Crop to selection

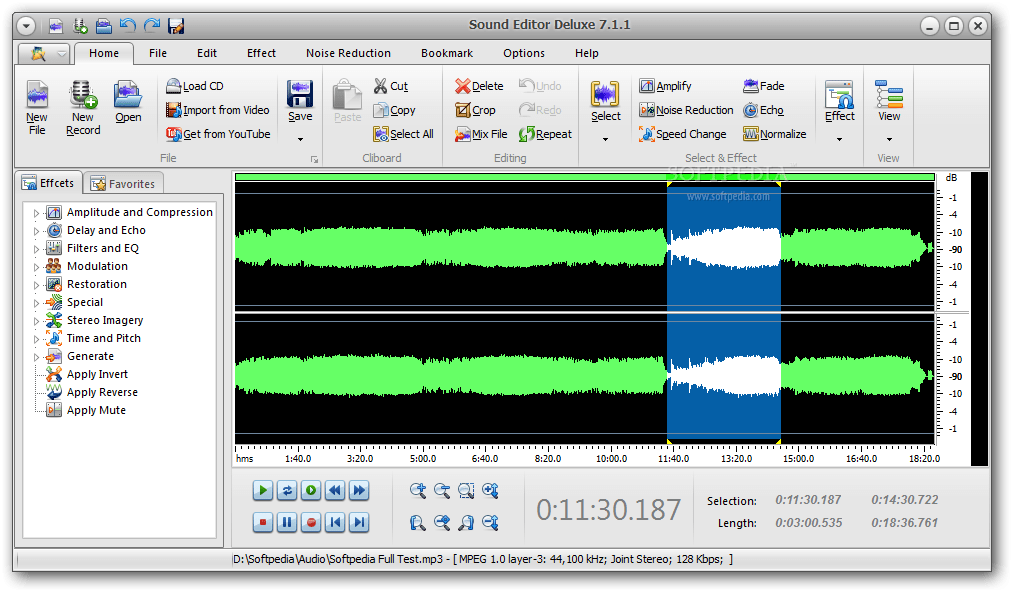[x=475, y=110]
